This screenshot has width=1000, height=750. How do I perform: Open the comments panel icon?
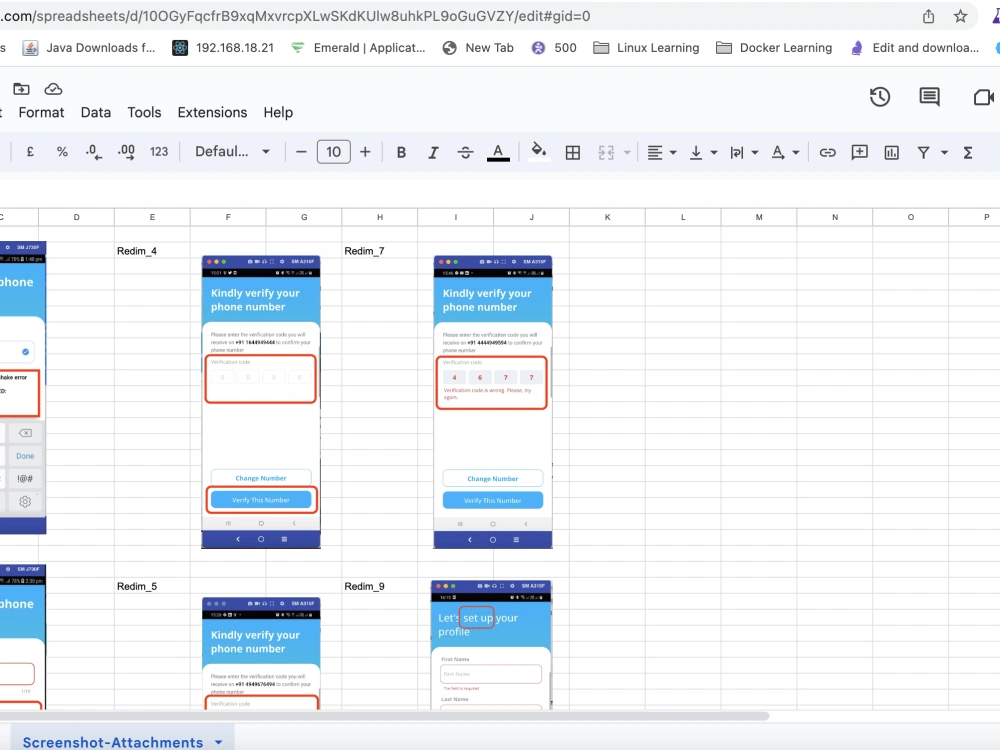(929, 97)
